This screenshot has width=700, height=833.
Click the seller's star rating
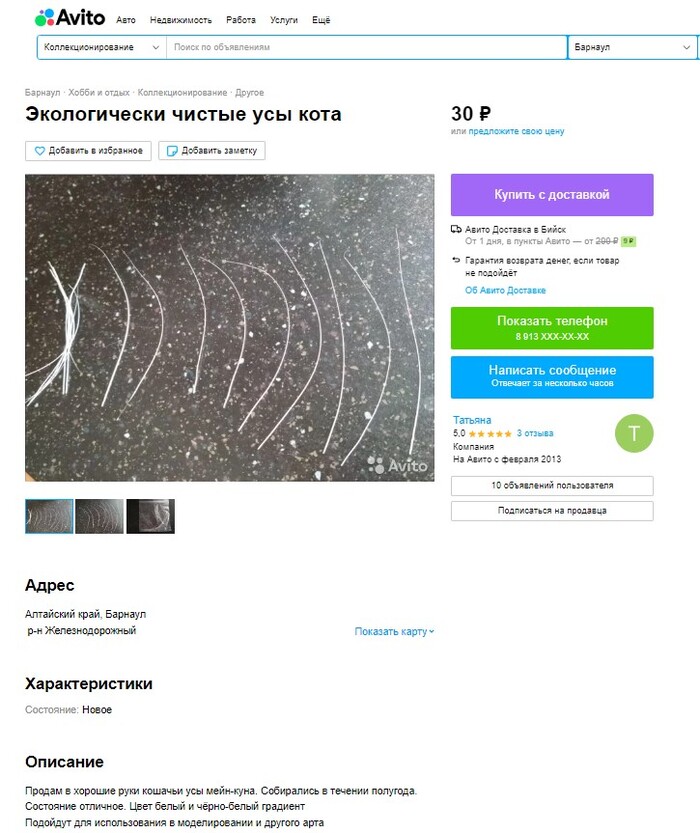pos(490,434)
